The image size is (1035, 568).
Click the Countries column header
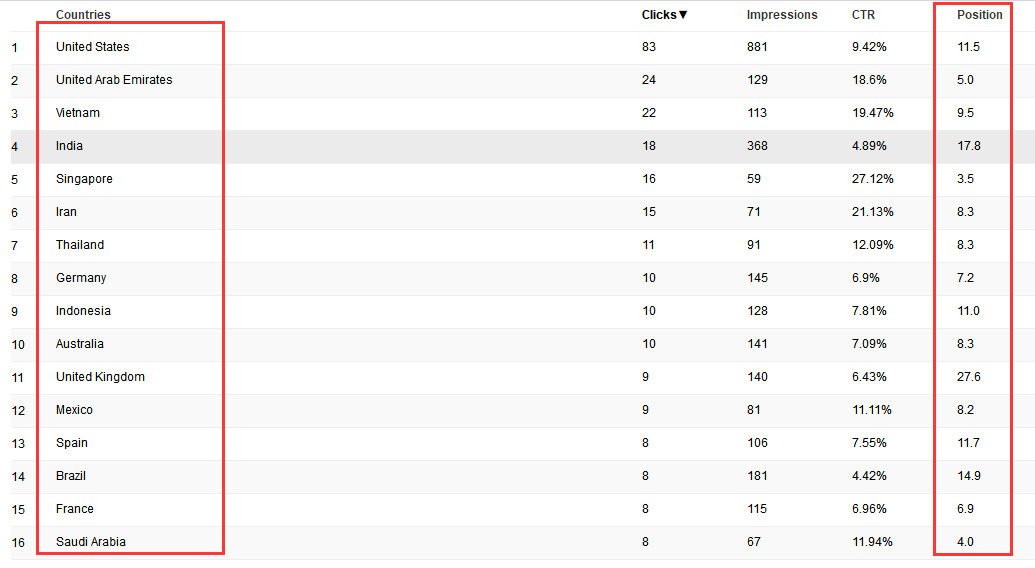[83, 15]
